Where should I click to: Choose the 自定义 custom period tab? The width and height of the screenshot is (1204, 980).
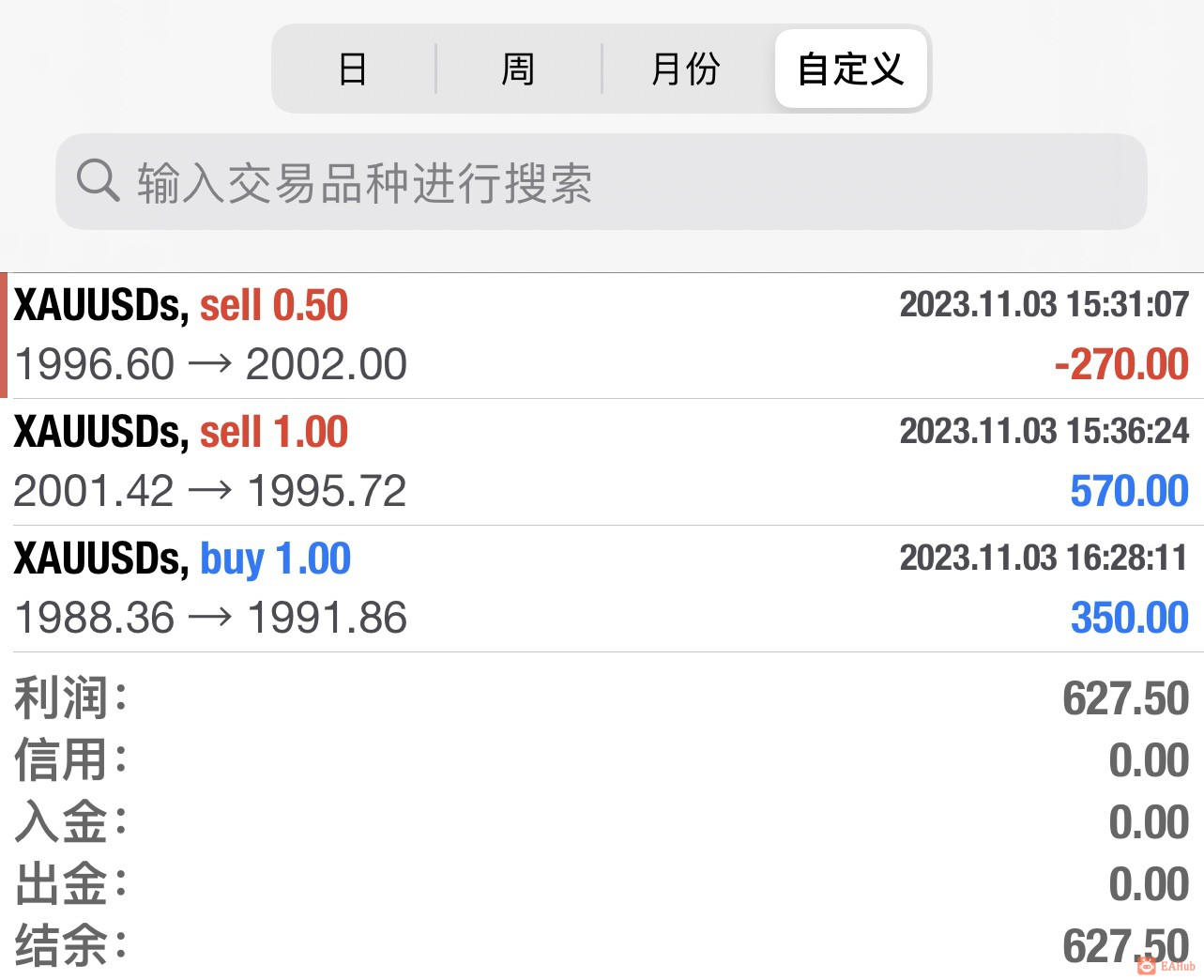(x=850, y=69)
